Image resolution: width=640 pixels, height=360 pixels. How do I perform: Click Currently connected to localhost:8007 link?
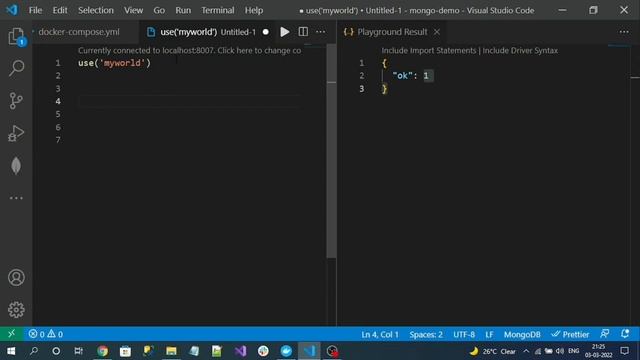point(189,51)
